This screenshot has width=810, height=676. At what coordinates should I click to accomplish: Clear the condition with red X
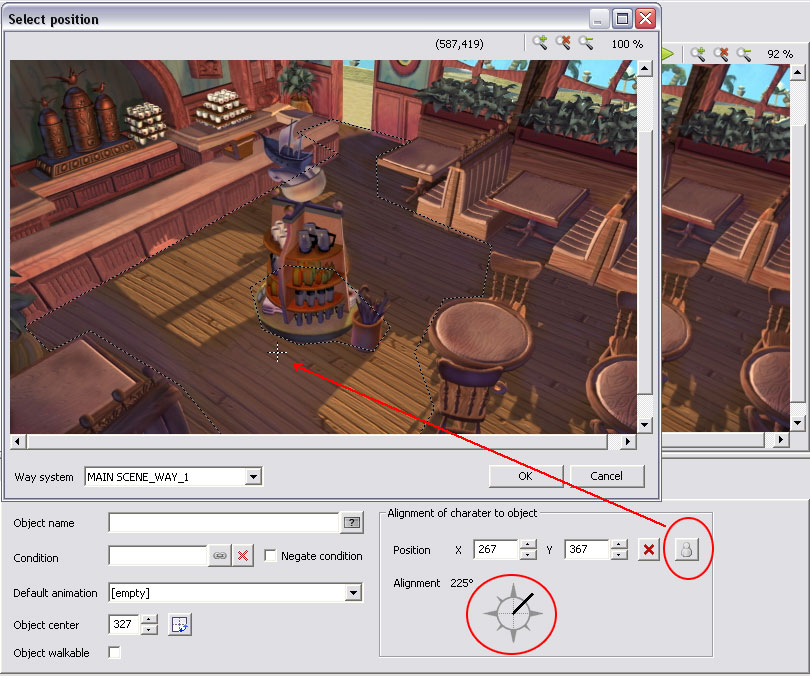click(x=243, y=556)
